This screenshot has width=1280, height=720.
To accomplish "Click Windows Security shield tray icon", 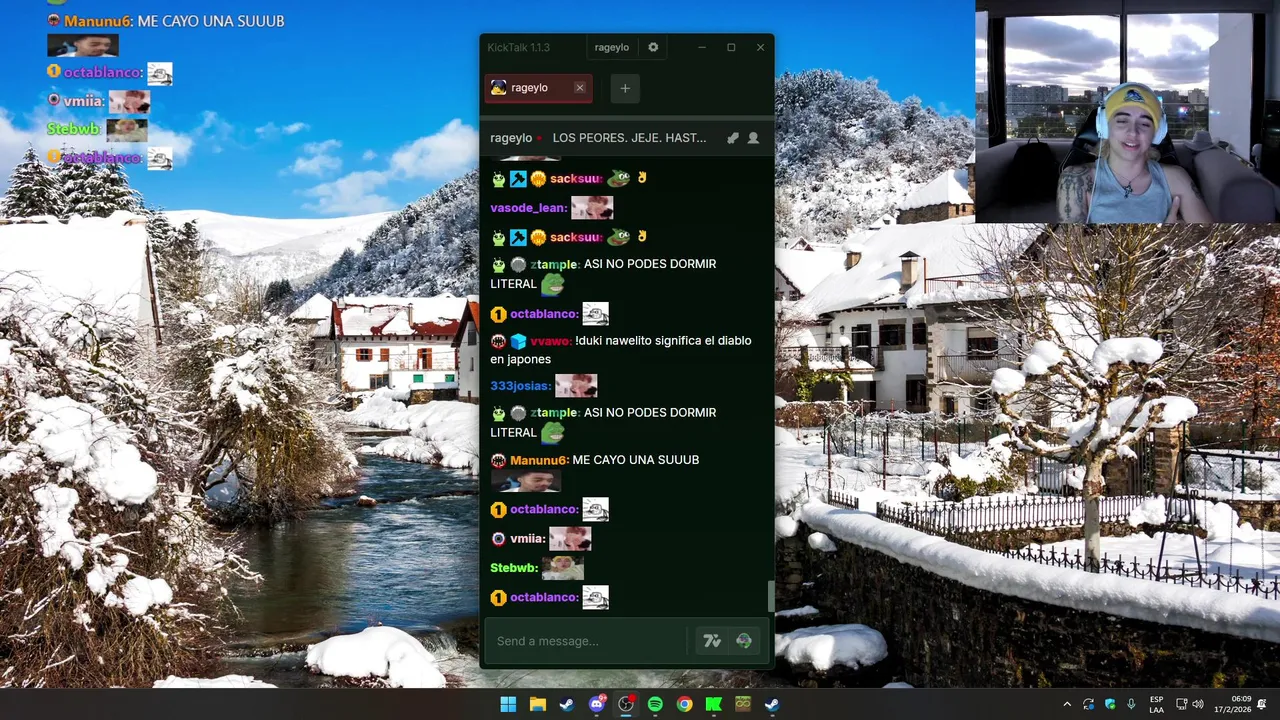I will 1110,704.
